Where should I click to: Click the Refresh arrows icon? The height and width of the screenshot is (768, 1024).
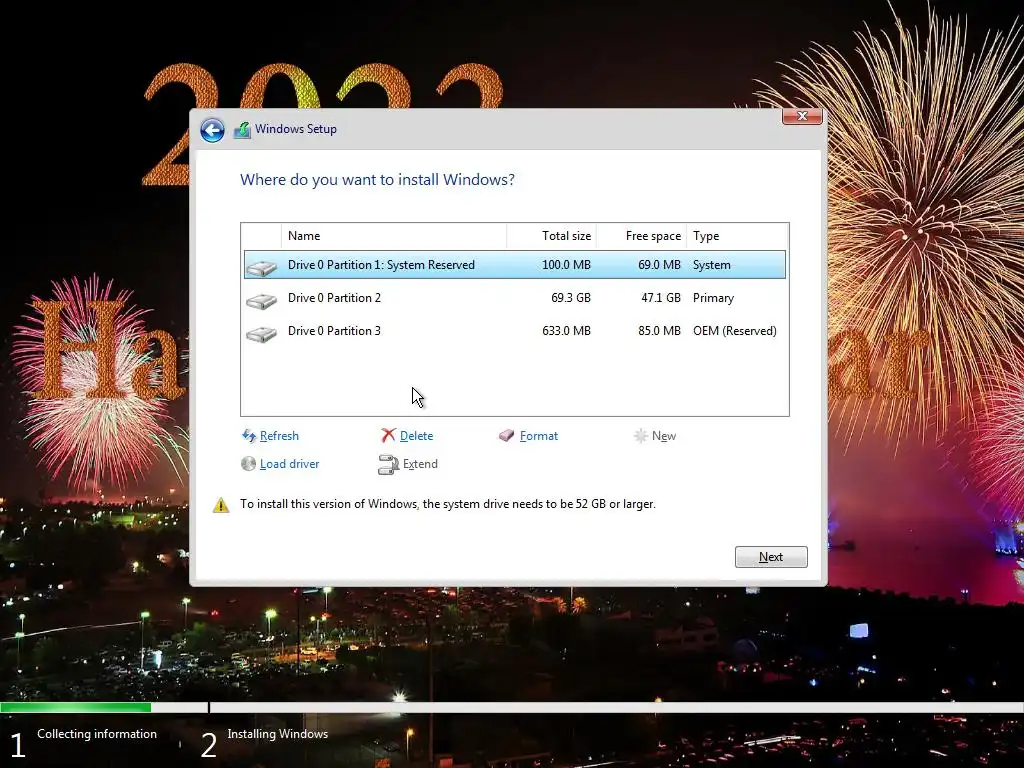coord(249,436)
